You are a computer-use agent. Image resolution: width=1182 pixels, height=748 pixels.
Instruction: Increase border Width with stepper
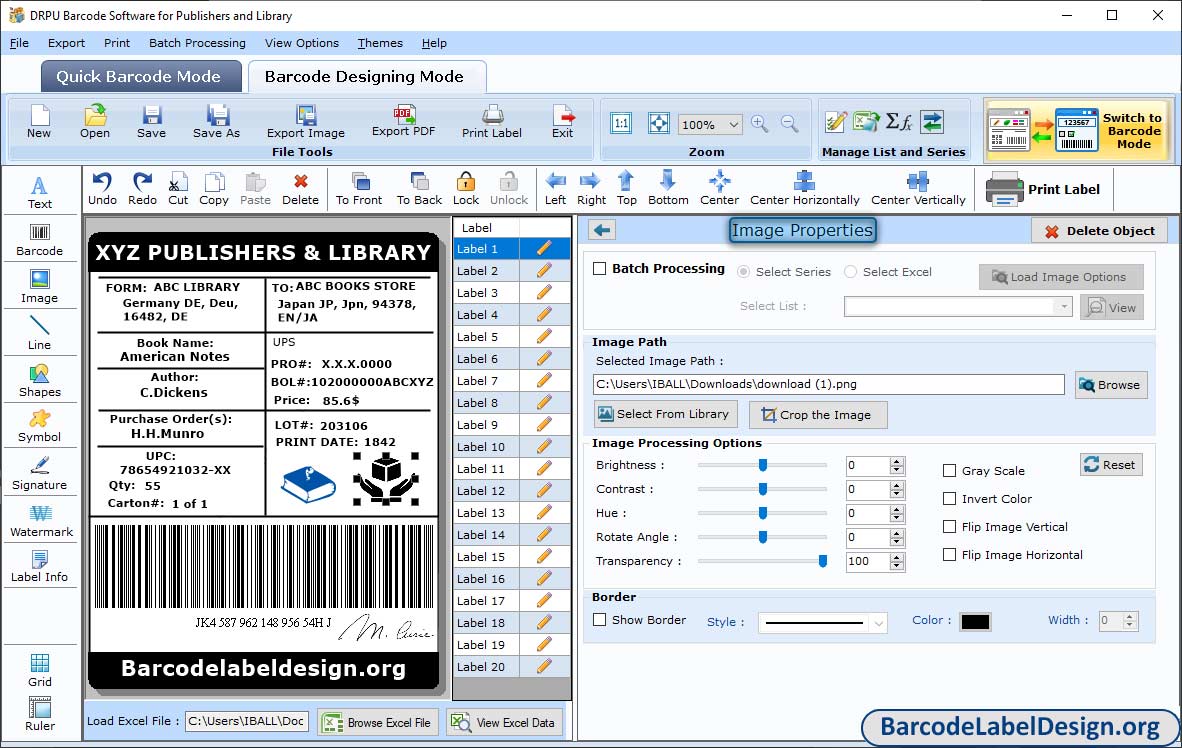(x=1129, y=617)
